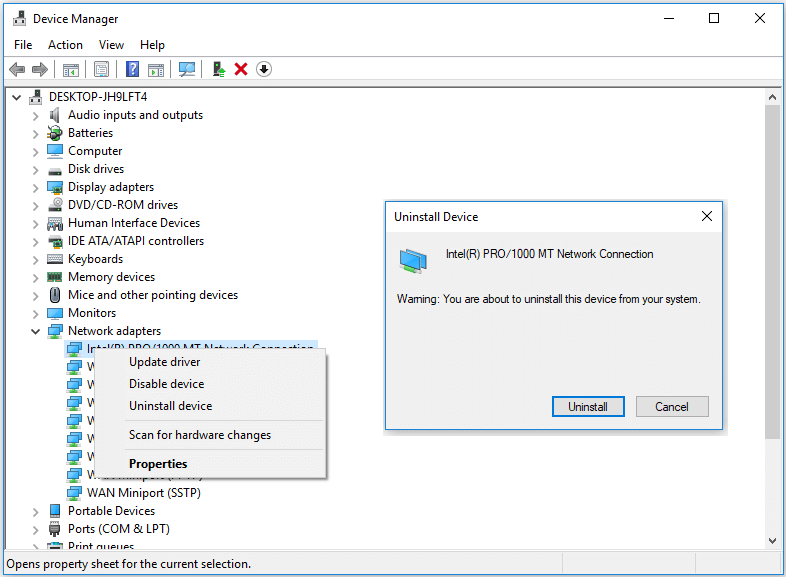Viewport: 786px width, 577px height.
Task: Expand the Audio inputs and outputs chevron
Action: pos(35,116)
